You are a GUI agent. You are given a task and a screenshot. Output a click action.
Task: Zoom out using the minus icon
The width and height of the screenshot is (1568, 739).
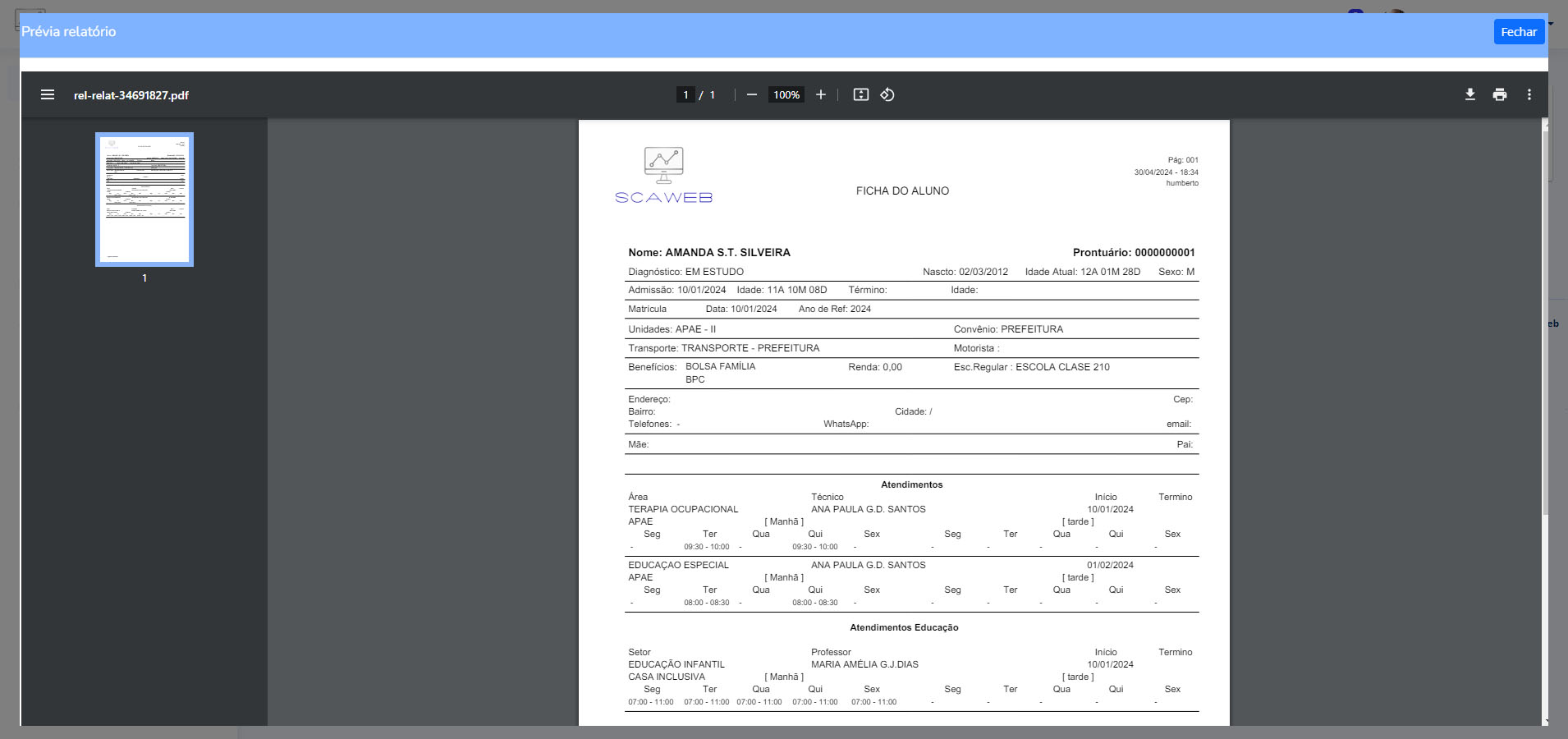(751, 95)
